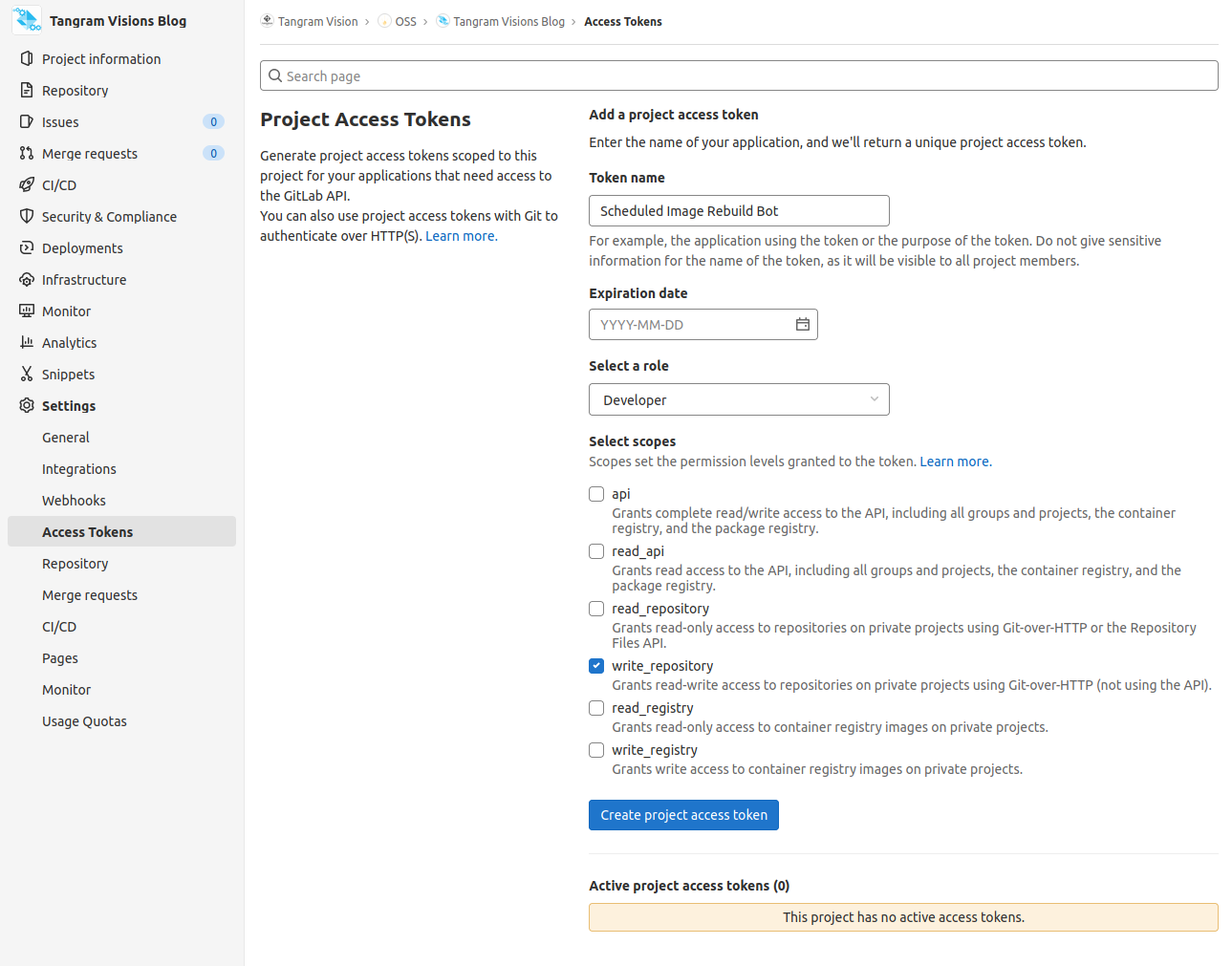Open the Issues sidebar icon
The height and width of the screenshot is (966, 1232).
pyautogui.click(x=26, y=121)
